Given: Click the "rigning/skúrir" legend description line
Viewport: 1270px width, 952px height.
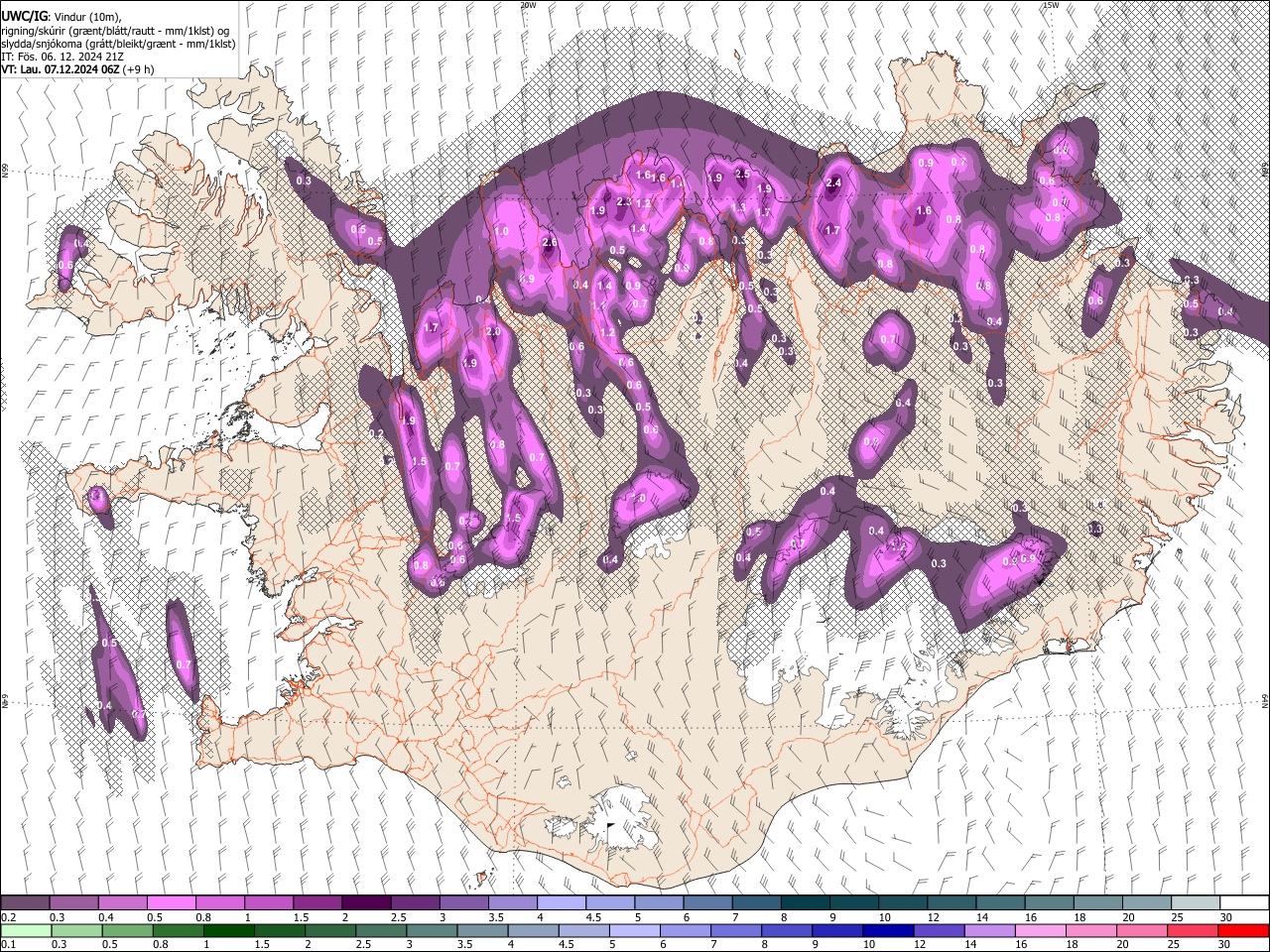Looking at the screenshot, I should point(117,31).
